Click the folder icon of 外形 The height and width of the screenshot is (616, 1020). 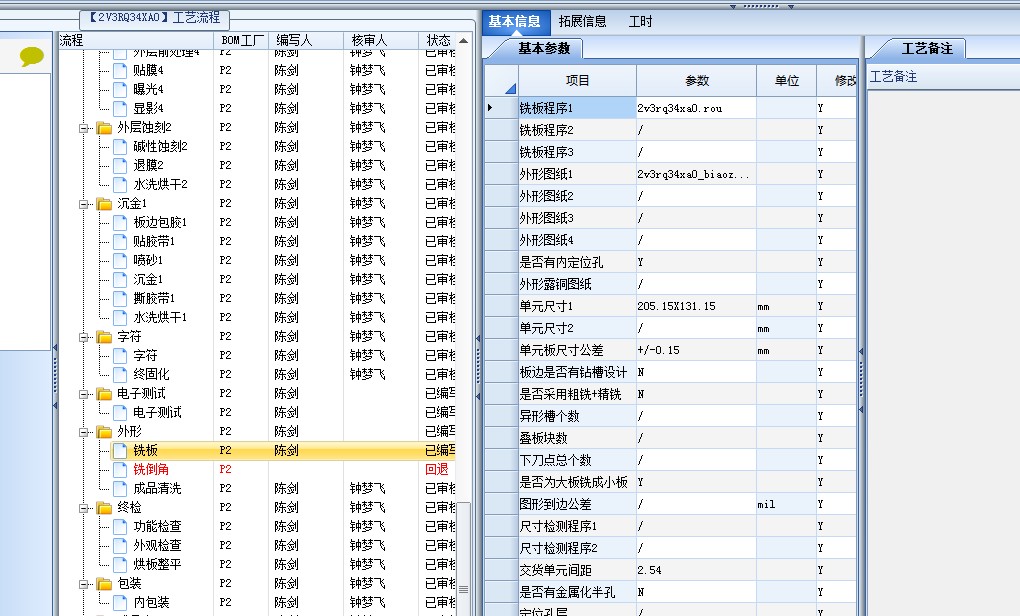[x=104, y=431]
